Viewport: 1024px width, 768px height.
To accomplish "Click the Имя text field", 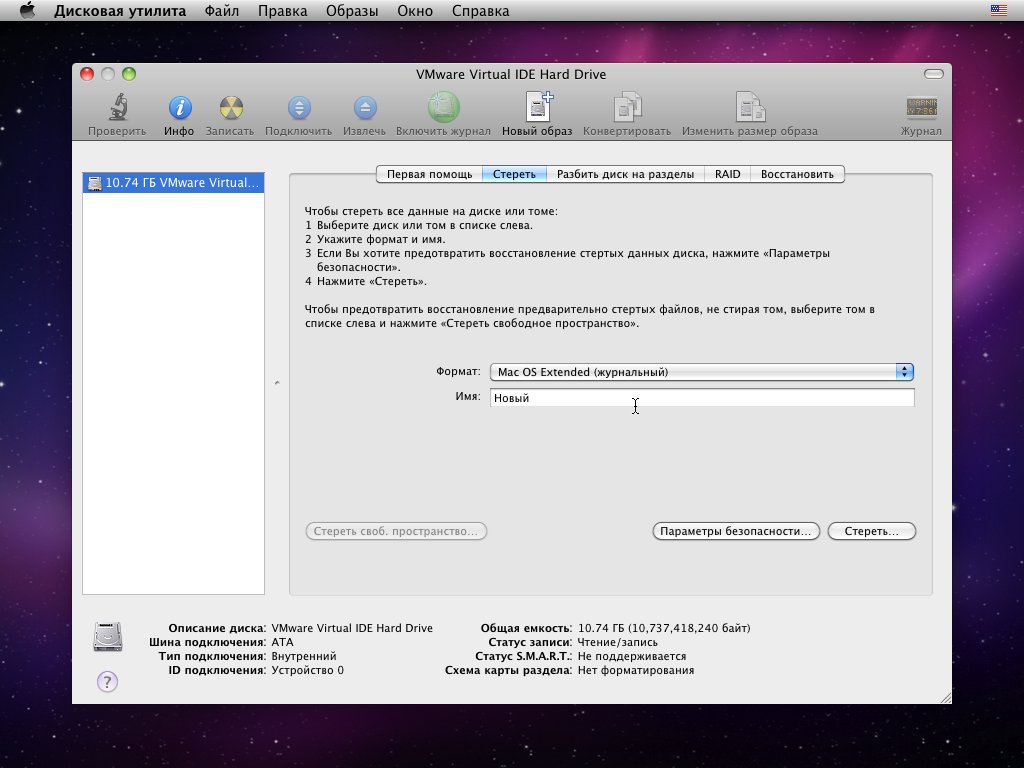I will pyautogui.click(x=702, y=398).
